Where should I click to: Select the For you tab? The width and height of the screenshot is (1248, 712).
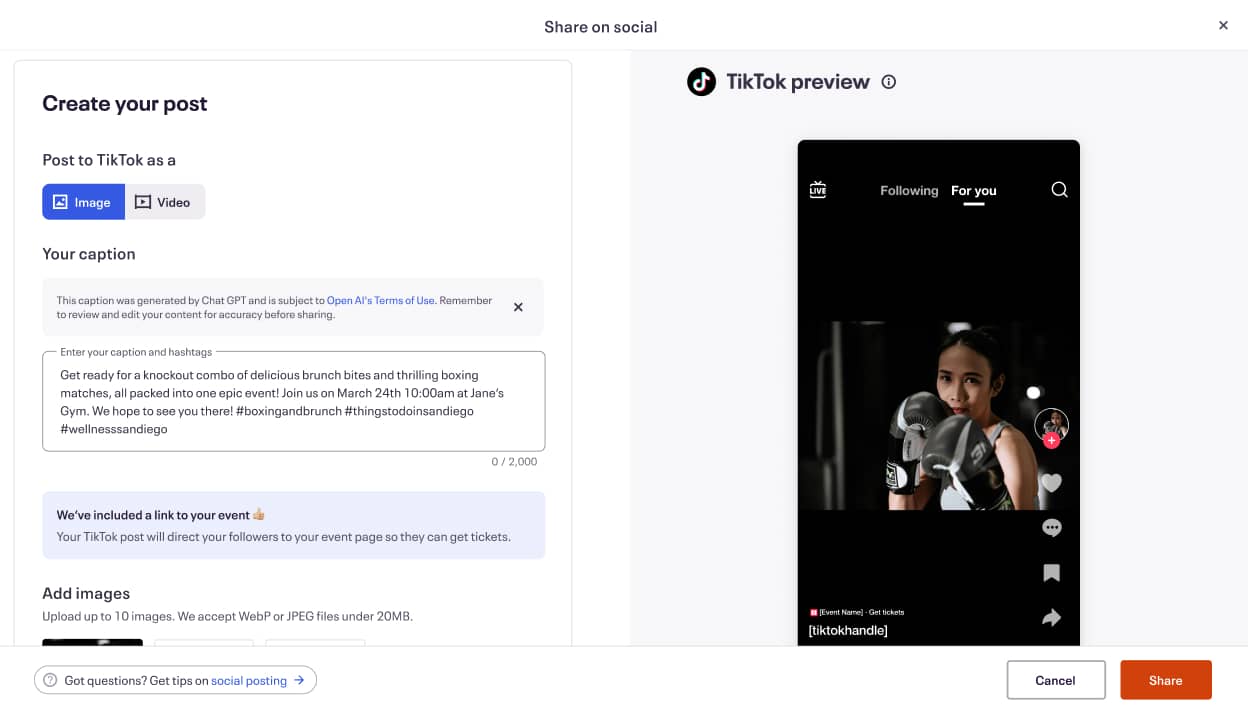(x=974, y=190)
